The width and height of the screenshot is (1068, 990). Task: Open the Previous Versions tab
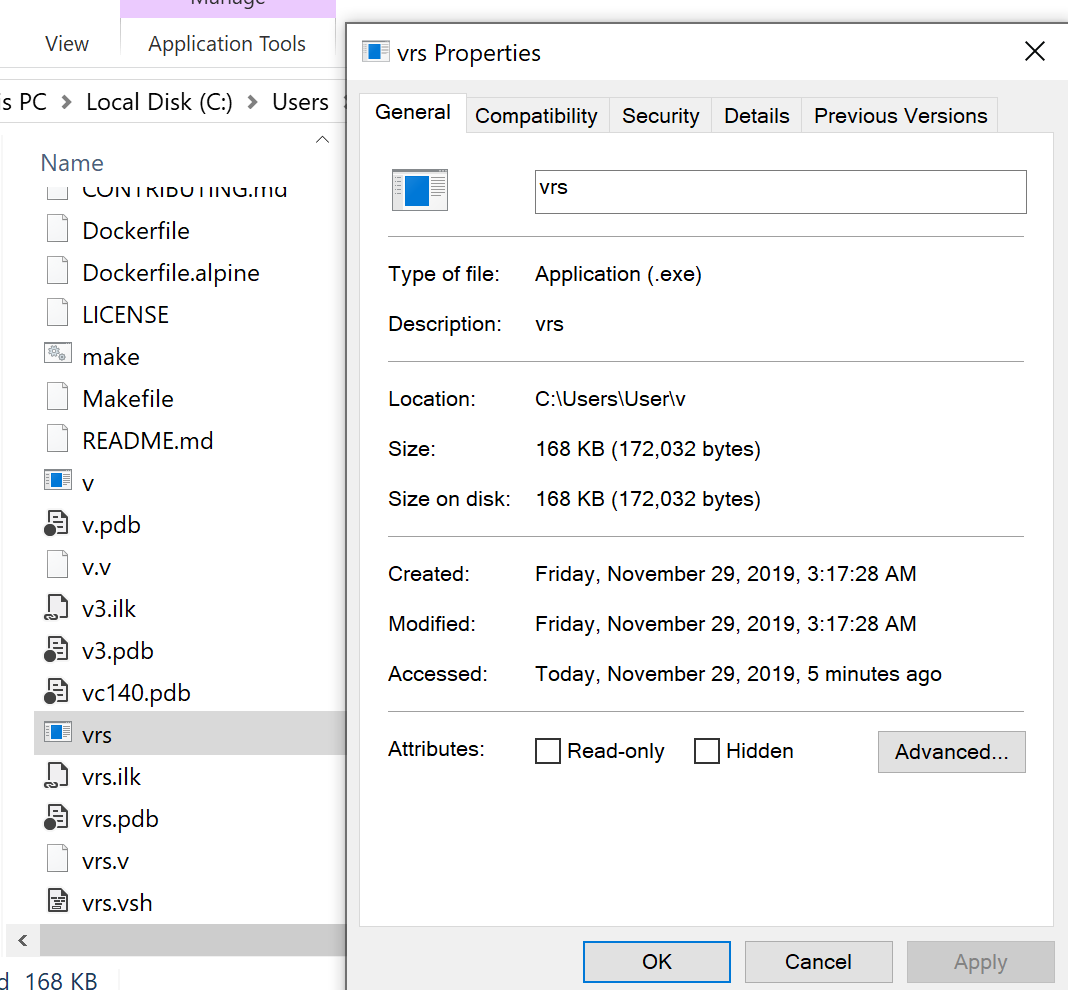click(900, 116)
